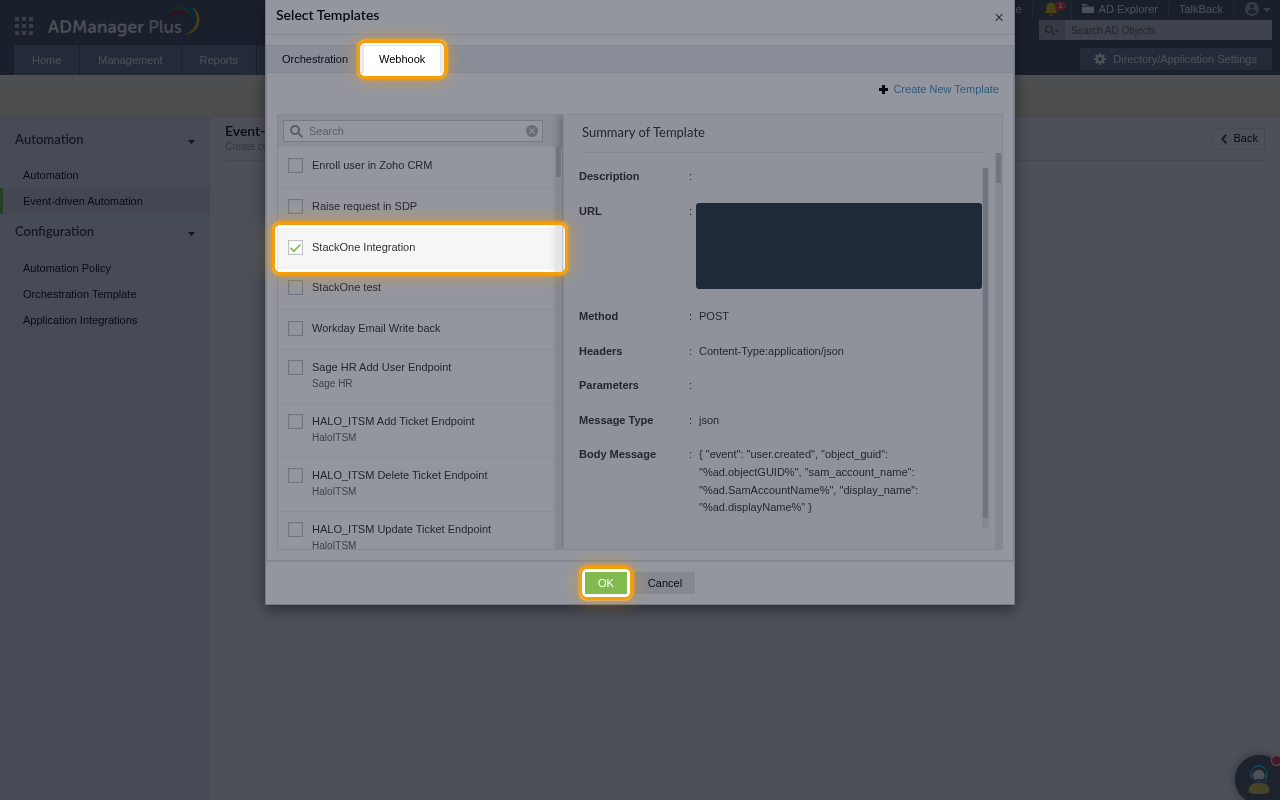Confirm selection with the OK button

(x=606, y=583)
